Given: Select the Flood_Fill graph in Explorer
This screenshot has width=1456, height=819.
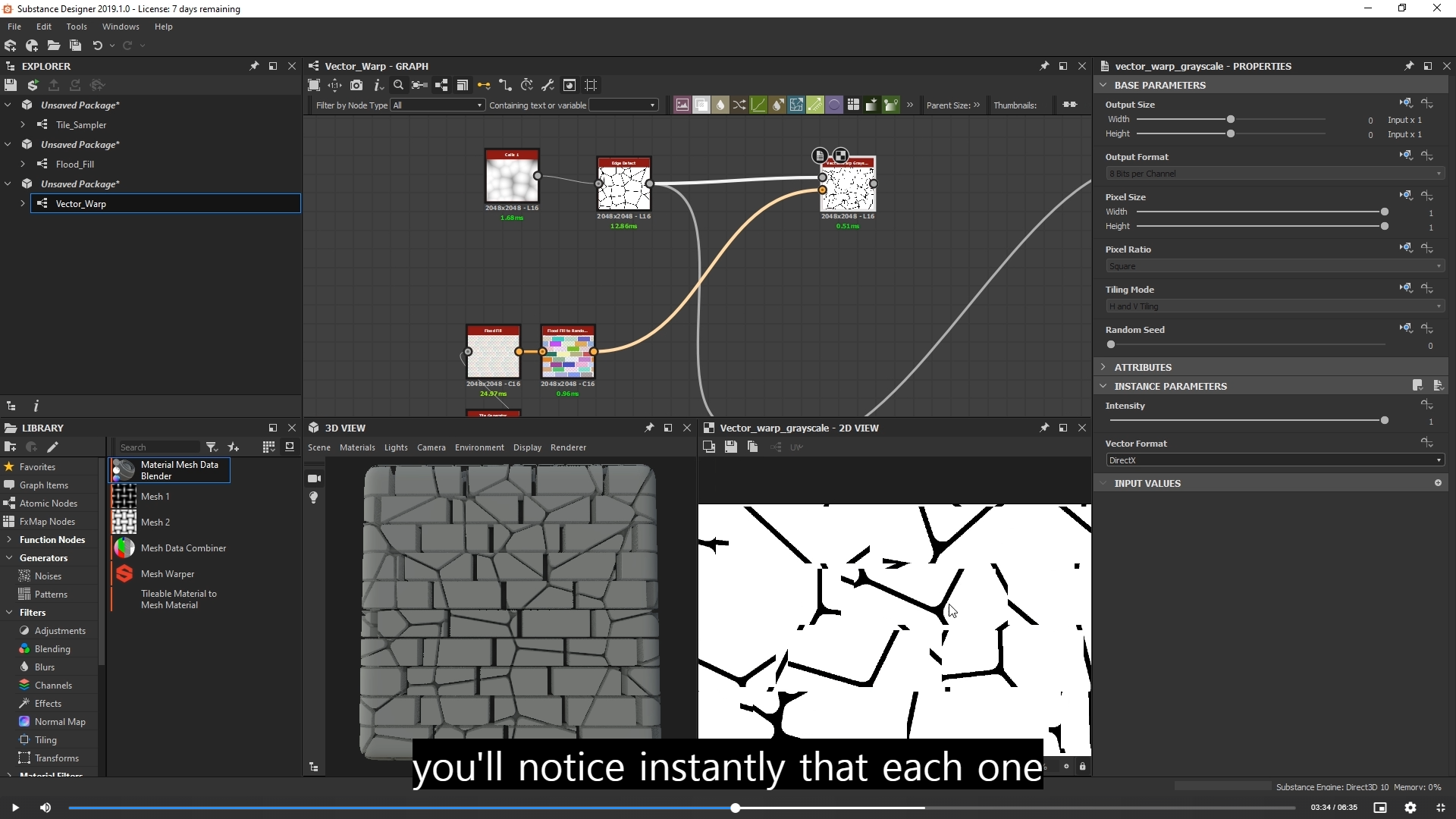Looking at the screenshot, I should (x=75, y=164).
